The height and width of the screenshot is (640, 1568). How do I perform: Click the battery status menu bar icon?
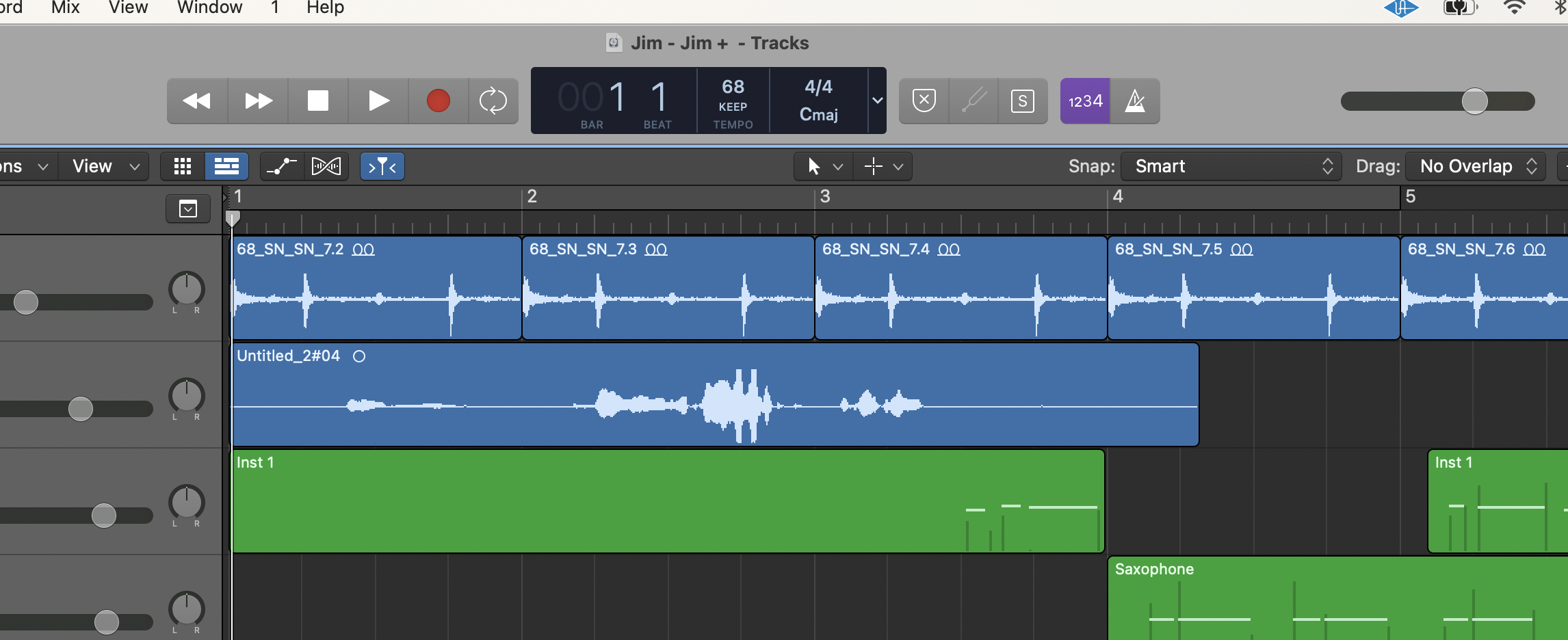tap(1460, 8)
